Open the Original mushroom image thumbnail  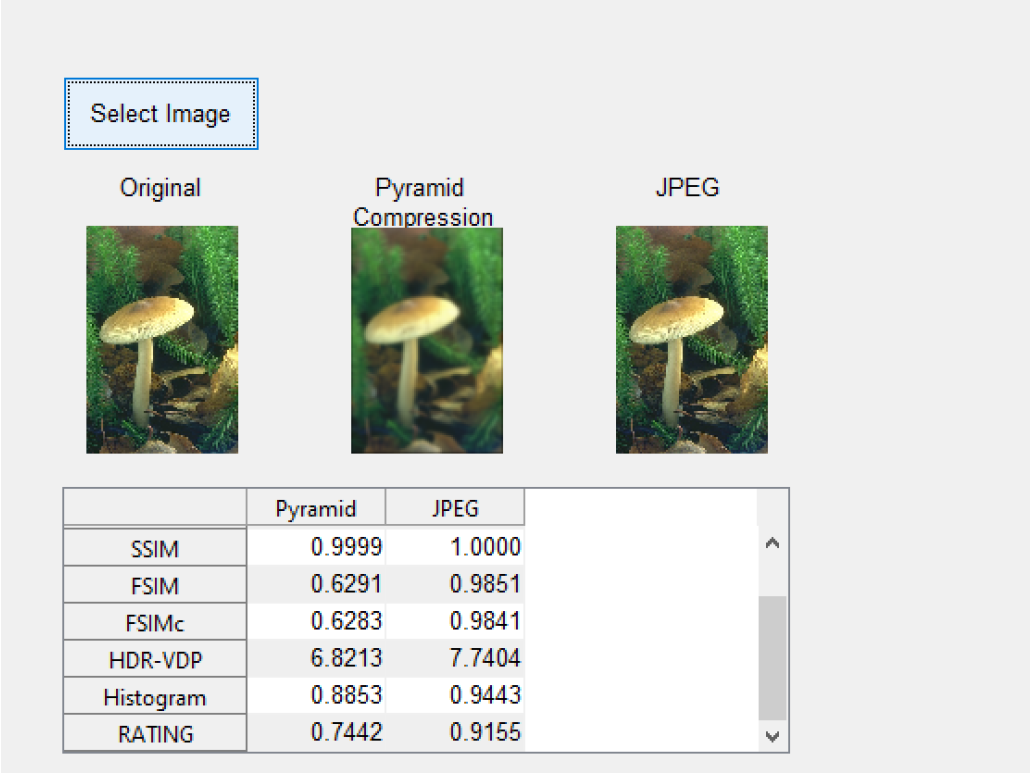click(162, 340)
